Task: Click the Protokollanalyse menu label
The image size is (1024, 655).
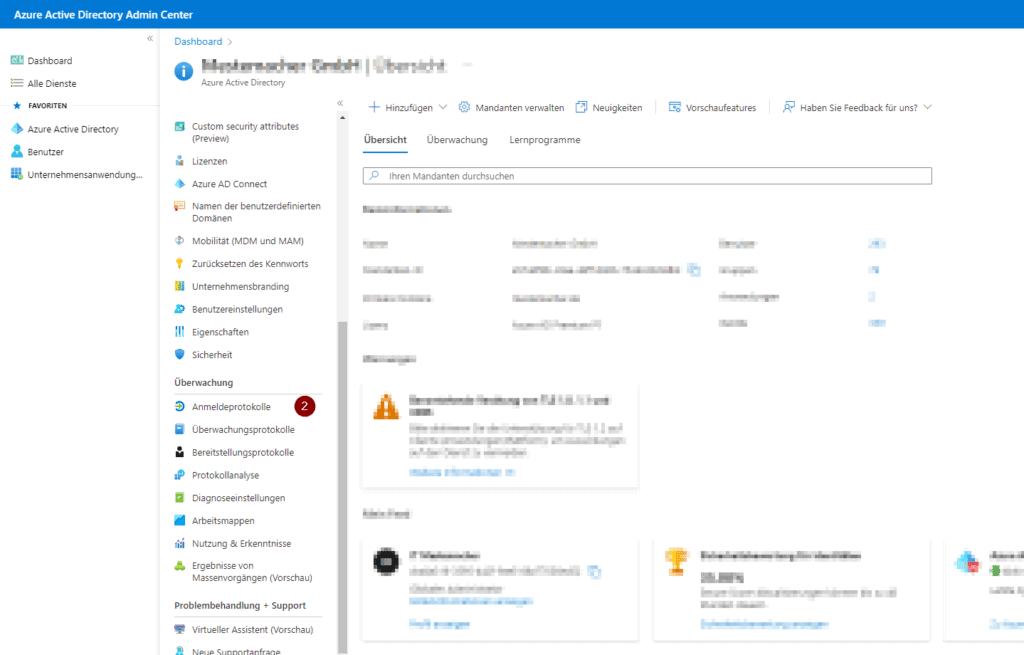Action: (x=225, y=475)
